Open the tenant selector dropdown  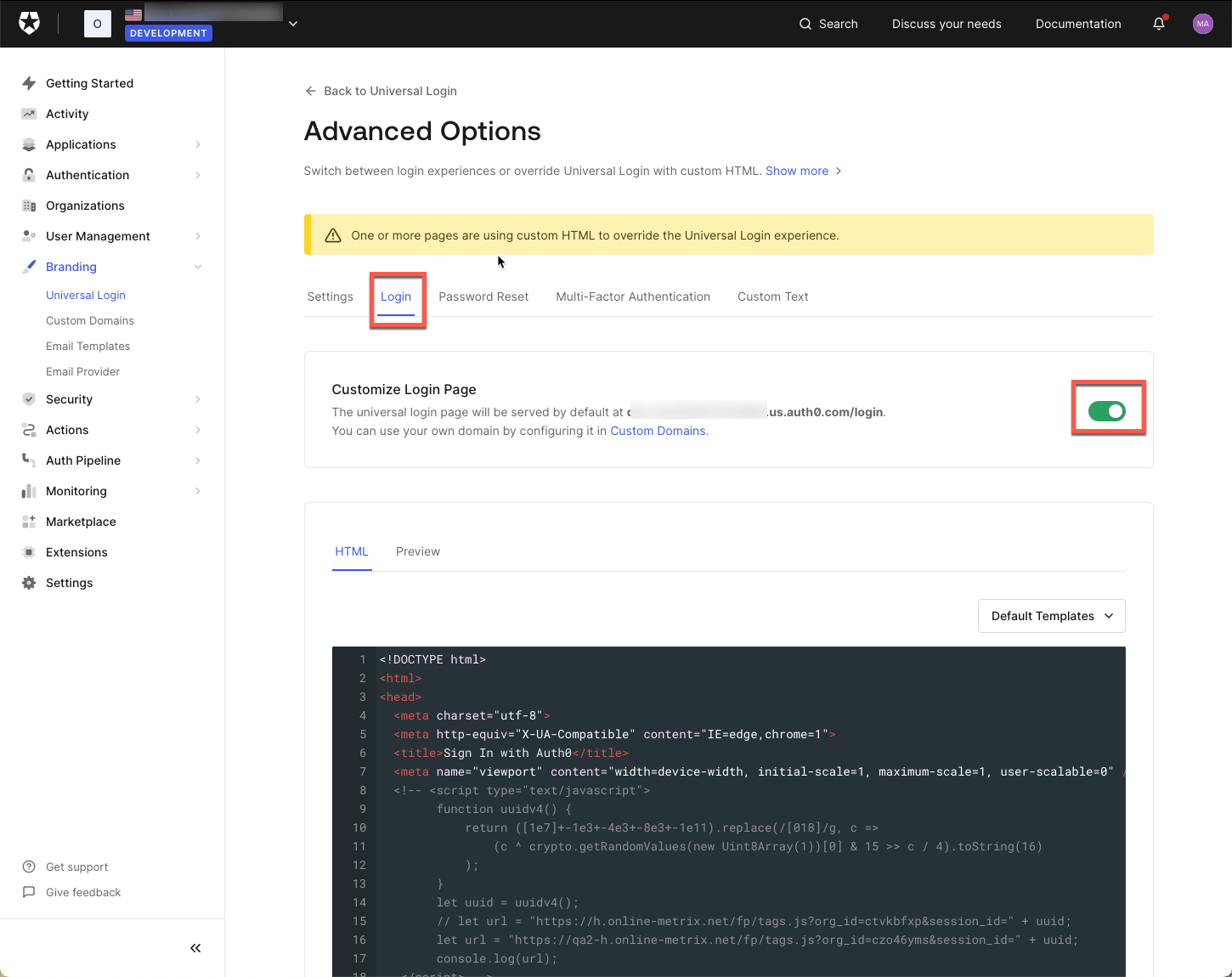pos(292,23)
